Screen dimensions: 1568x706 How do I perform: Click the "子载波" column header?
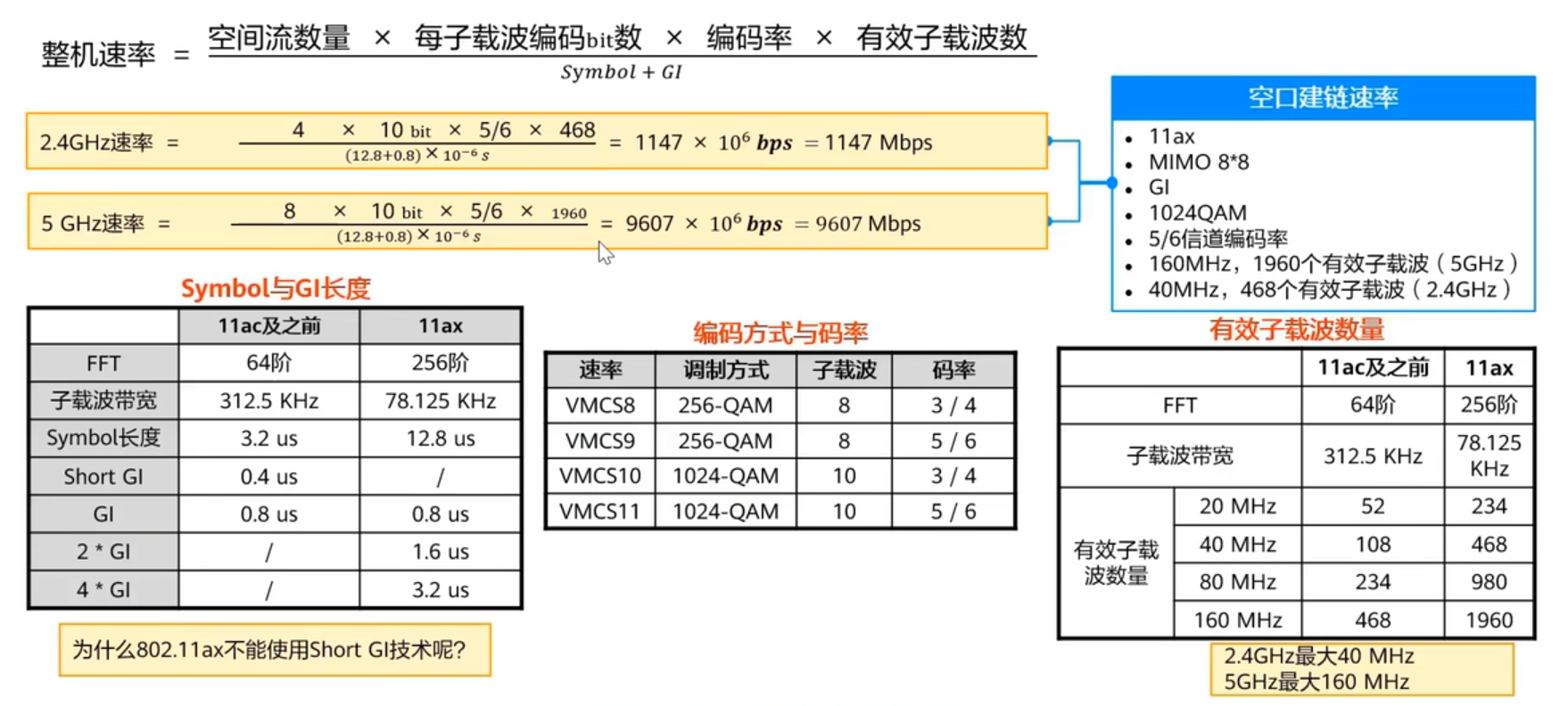[x=845, y=370]
